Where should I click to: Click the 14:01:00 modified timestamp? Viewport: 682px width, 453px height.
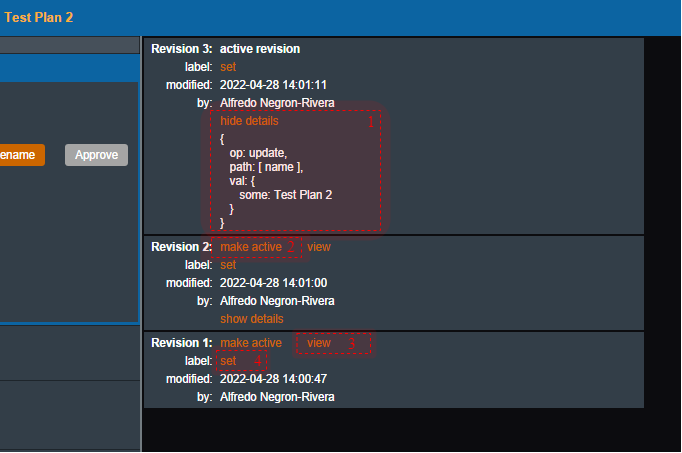coord(273,283)
